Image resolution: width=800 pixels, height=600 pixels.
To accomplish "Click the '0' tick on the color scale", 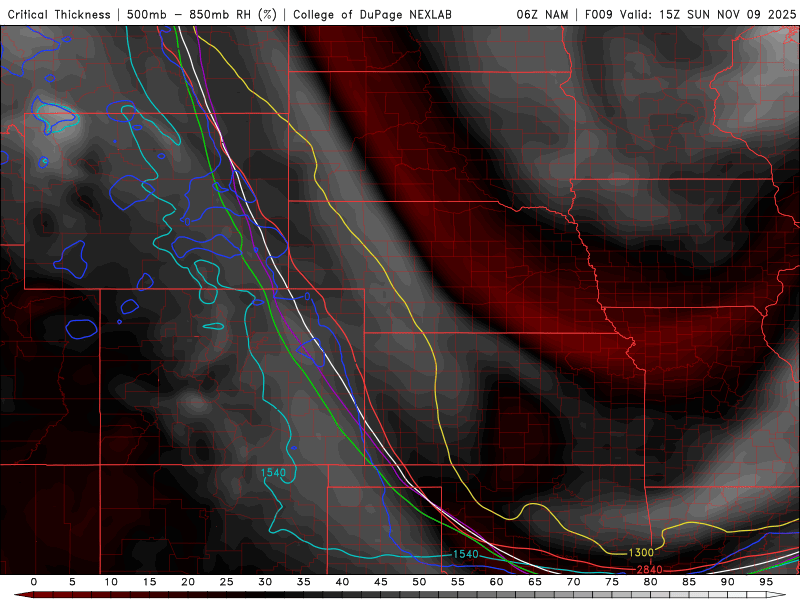I will click(x=34, y=582).
